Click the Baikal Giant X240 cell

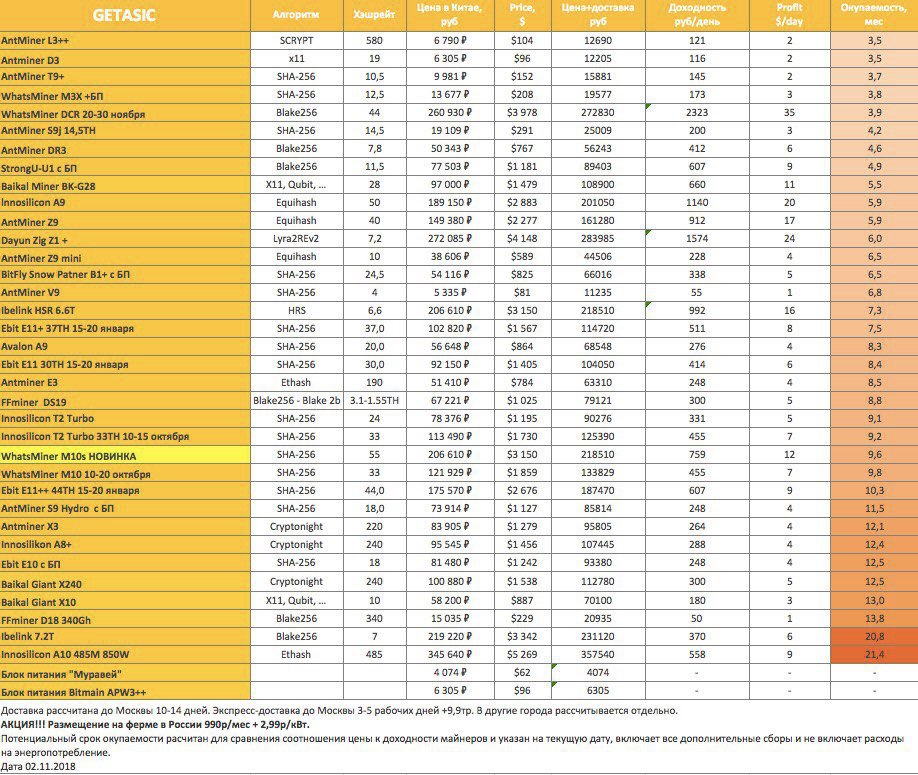point(125,583)
